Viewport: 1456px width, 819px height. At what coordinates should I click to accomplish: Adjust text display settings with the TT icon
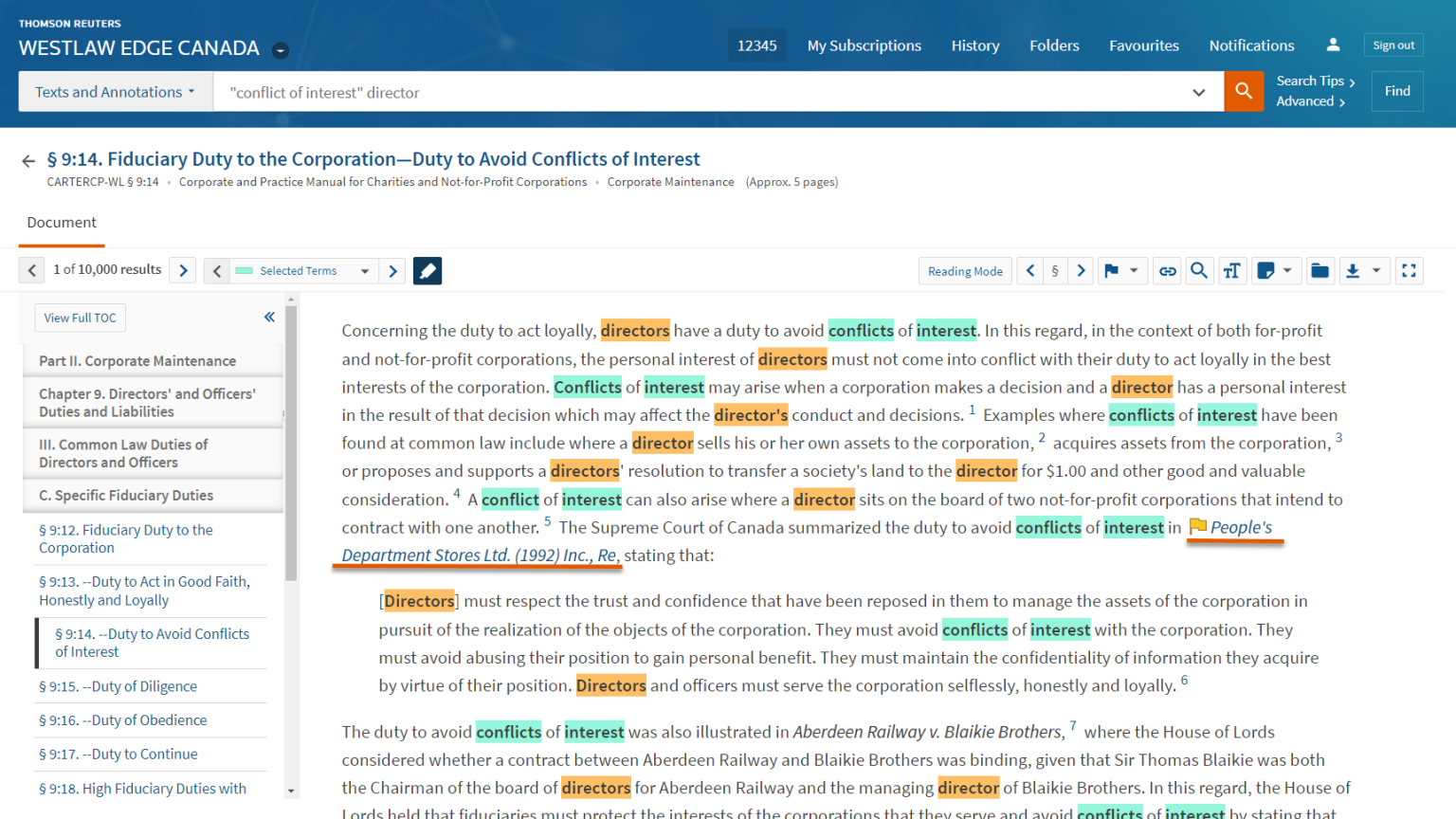click(x=1232, y=270)
